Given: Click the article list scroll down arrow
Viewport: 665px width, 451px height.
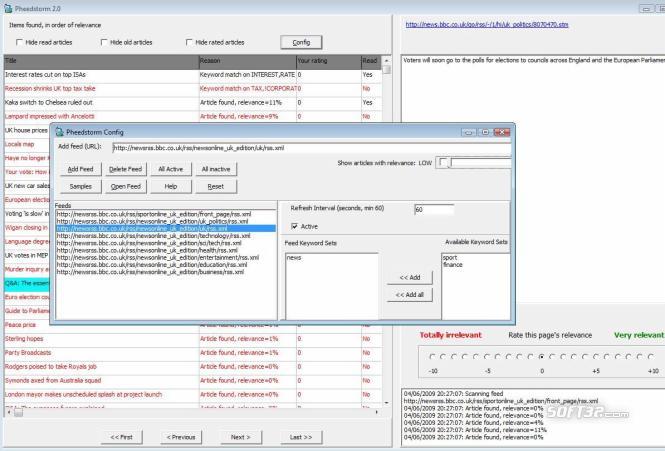Looking at the screenshot, I should 386,403.
